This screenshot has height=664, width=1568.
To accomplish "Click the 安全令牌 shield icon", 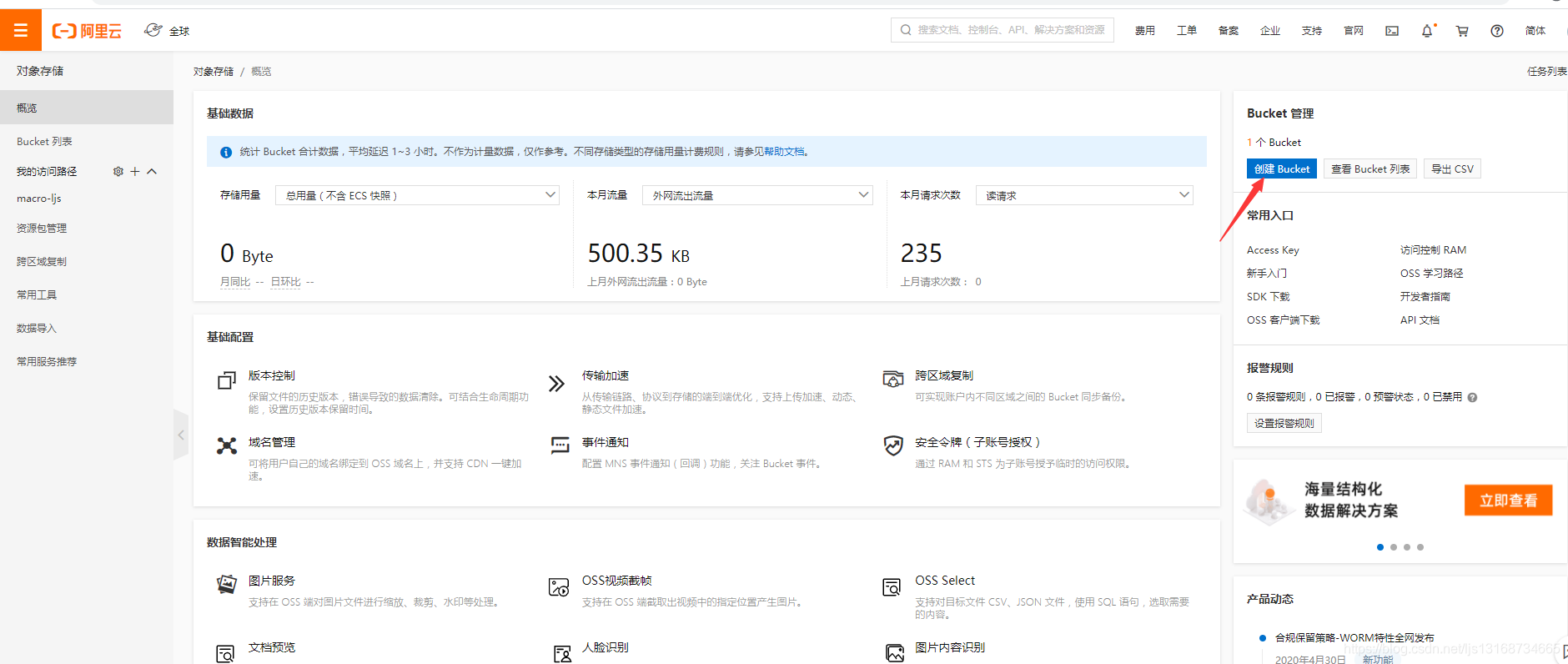I will tap(893, 445).
